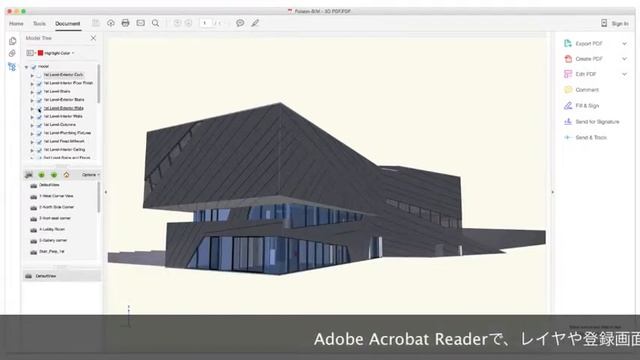This screenshot has width=640, height=360.
Task: Expand the 1st Level-Exterior Stairs node
Action: [32, 100]
